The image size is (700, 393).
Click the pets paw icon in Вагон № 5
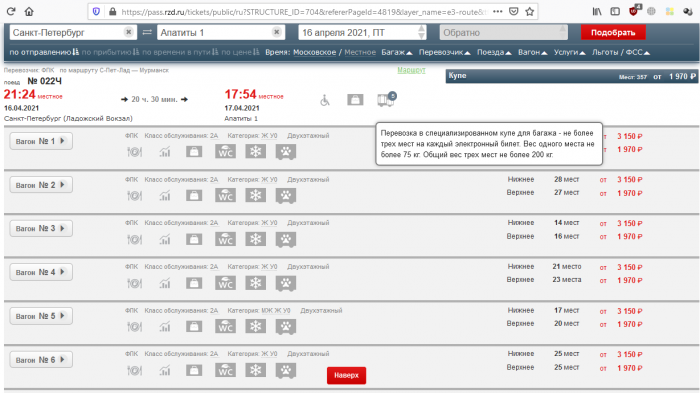tap(286, 327)
